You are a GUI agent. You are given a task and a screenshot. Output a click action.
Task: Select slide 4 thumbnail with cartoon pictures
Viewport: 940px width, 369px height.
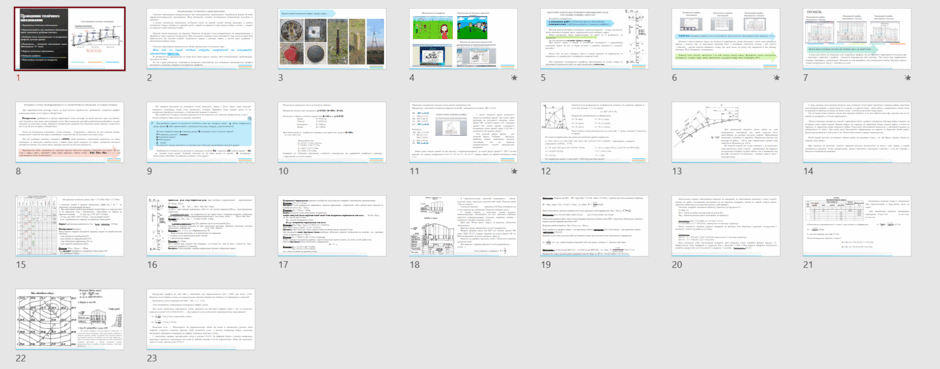tap(463, 40)
